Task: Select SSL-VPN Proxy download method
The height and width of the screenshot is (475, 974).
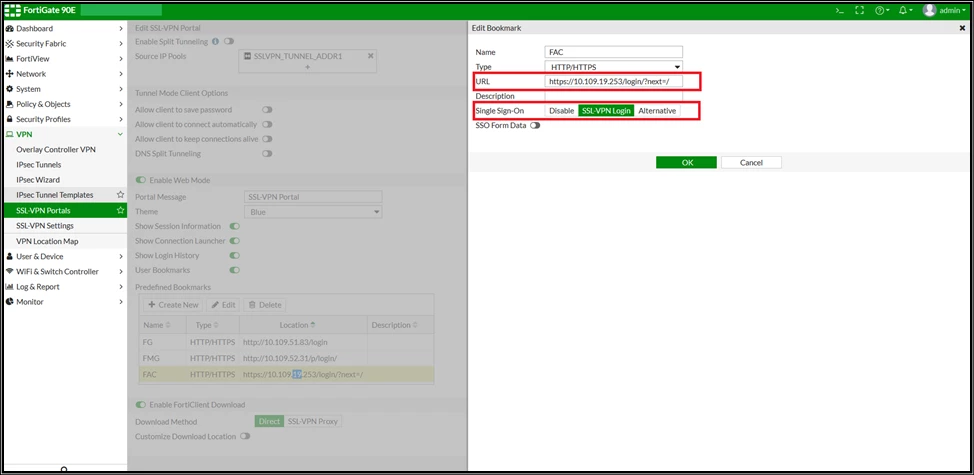Action: coord(313,422)
